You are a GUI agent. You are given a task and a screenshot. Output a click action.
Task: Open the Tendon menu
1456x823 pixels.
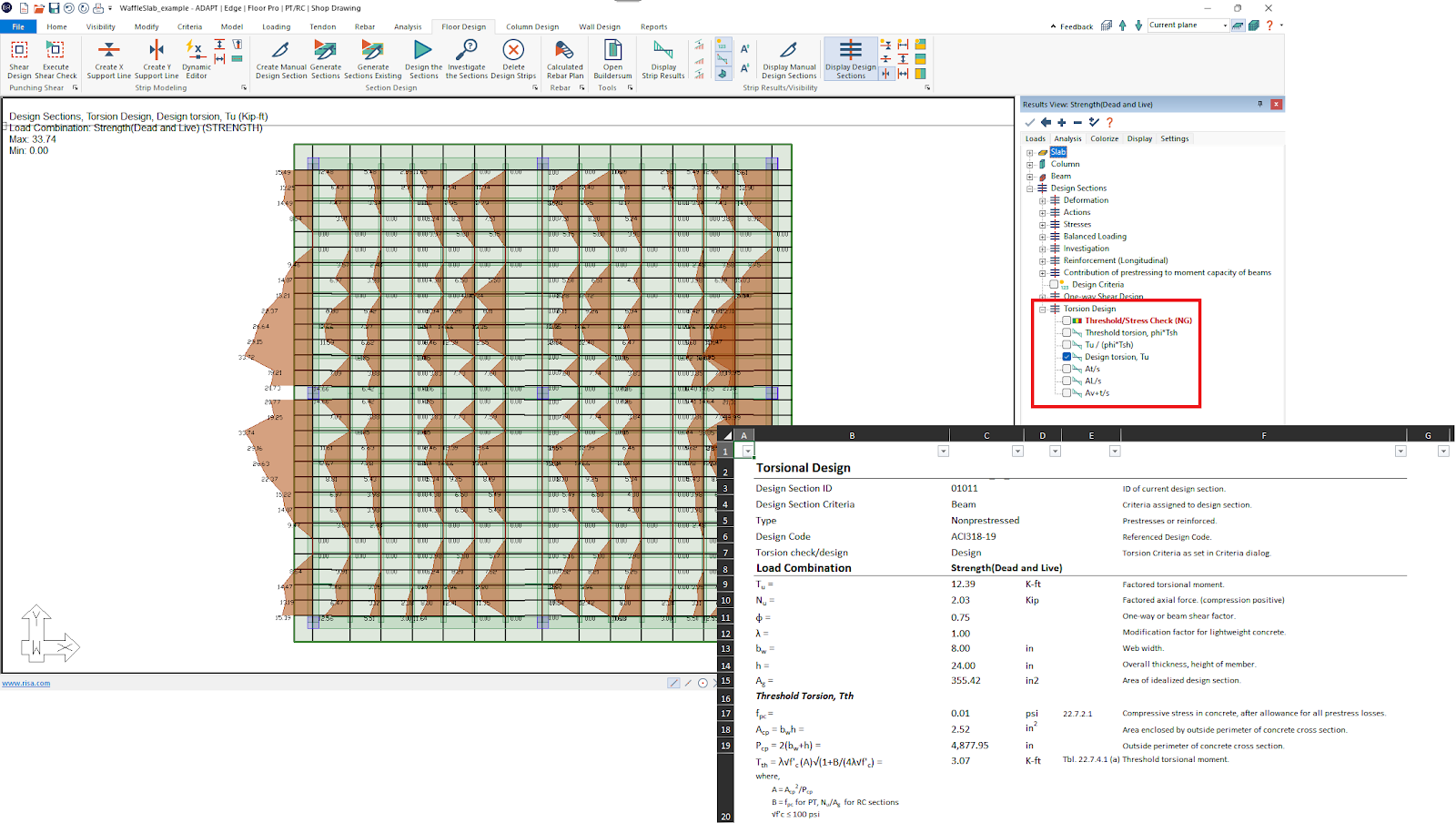322,26
